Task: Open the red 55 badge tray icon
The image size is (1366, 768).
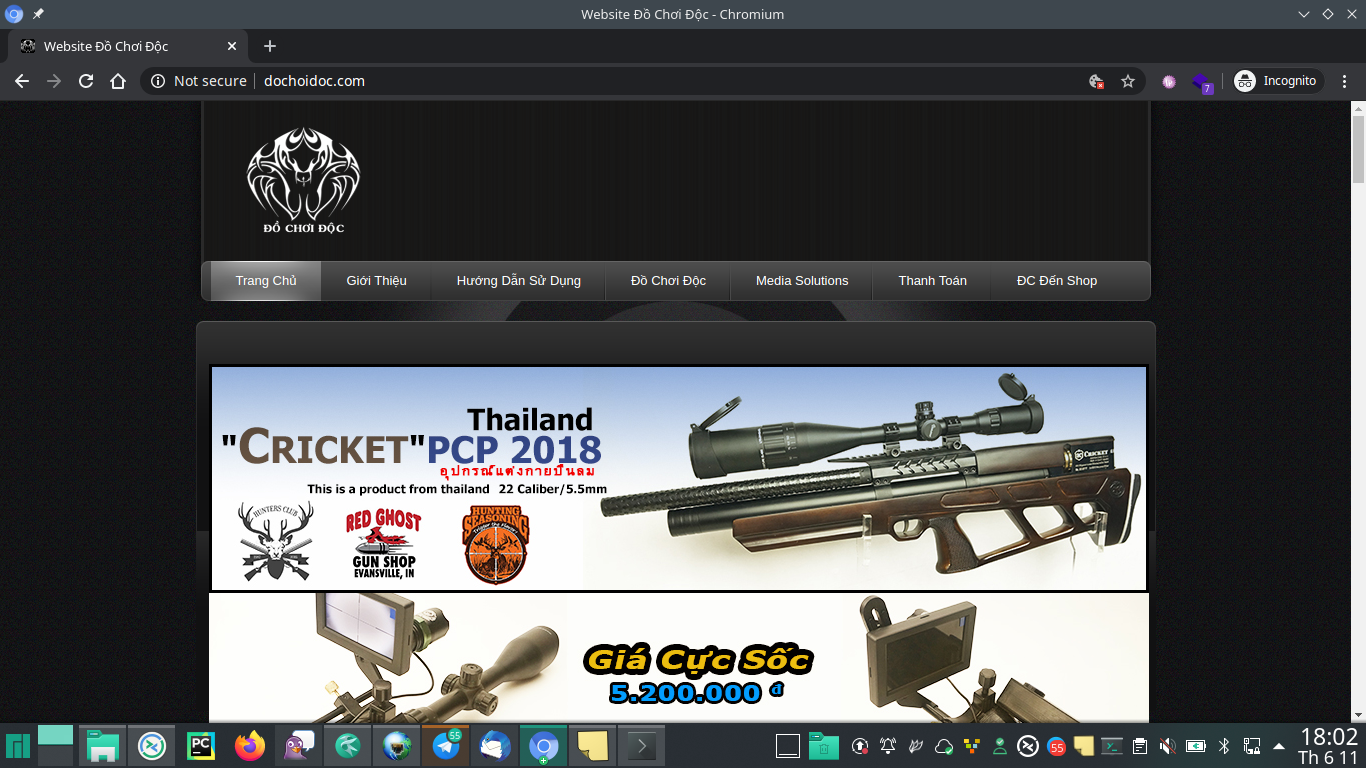Action: pos(1056,746)
